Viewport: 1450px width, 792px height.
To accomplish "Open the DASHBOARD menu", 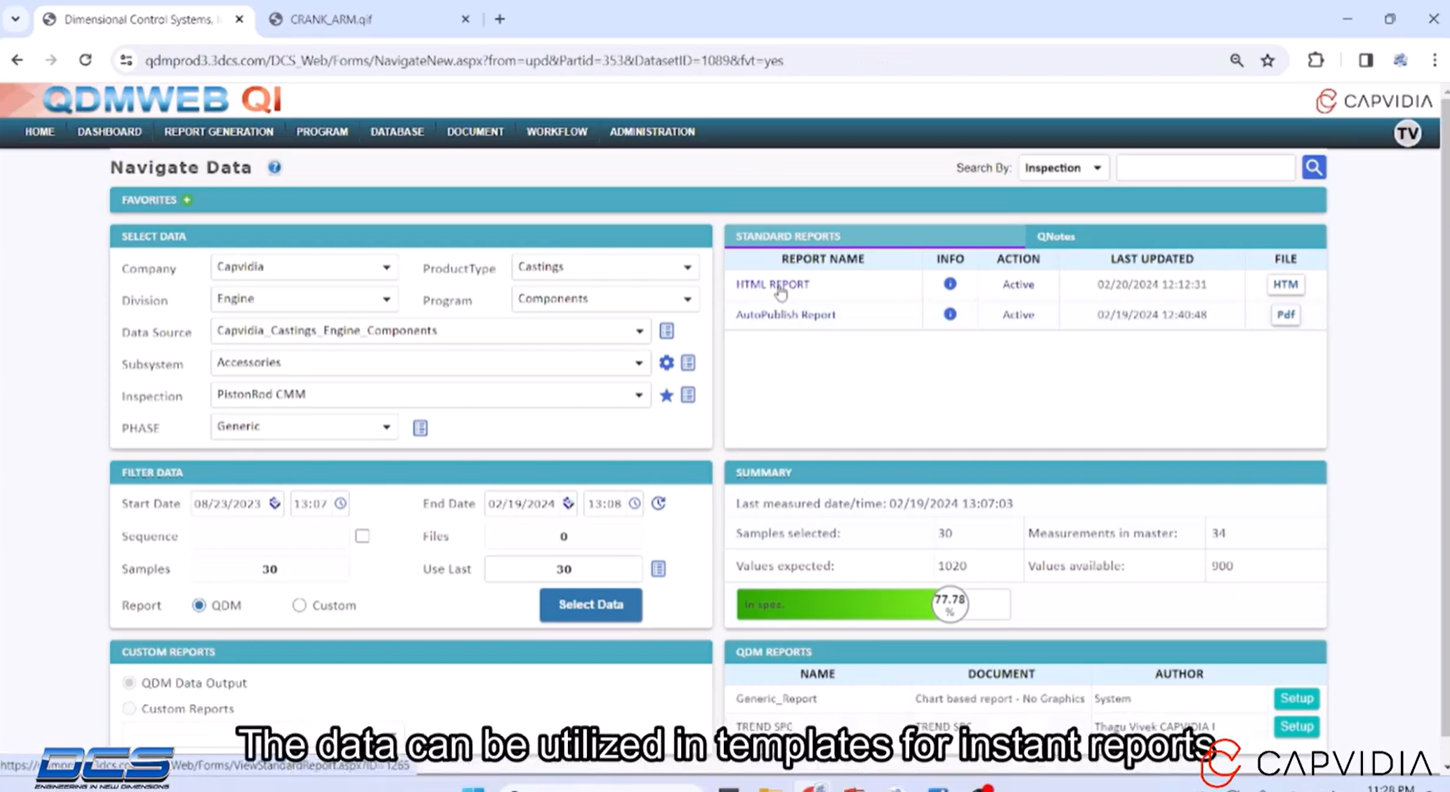I will pos(109,131).
